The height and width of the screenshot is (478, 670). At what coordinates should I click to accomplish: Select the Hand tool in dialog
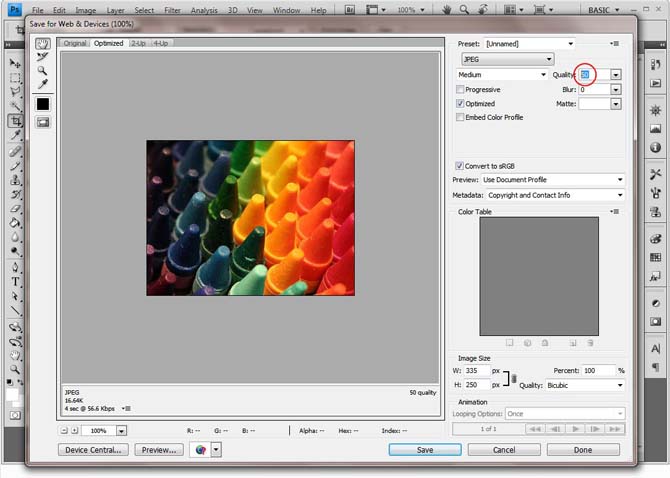[x=42, y=44]
